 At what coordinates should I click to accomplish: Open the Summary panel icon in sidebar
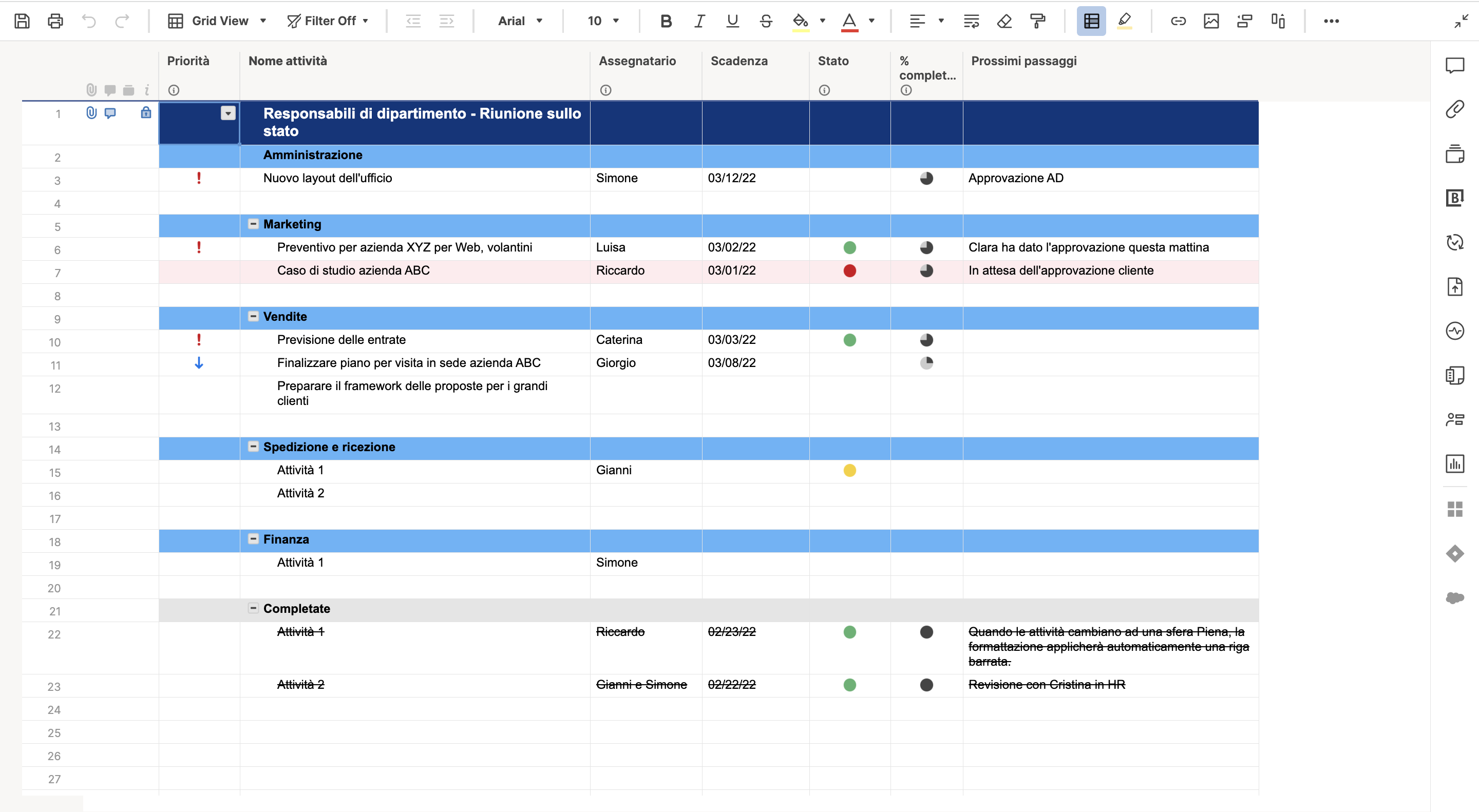(x=1454, y=375)
